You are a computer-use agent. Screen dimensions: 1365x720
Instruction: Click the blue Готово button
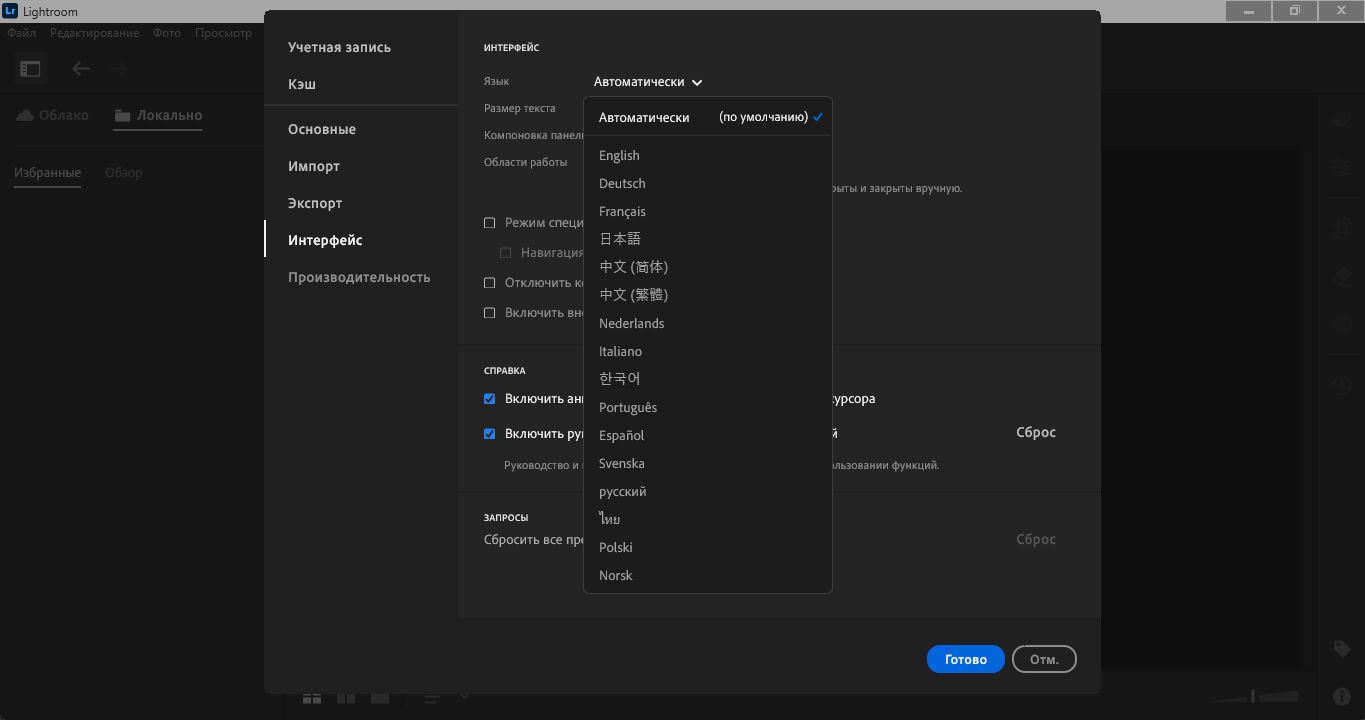click(x=966, y=659)
